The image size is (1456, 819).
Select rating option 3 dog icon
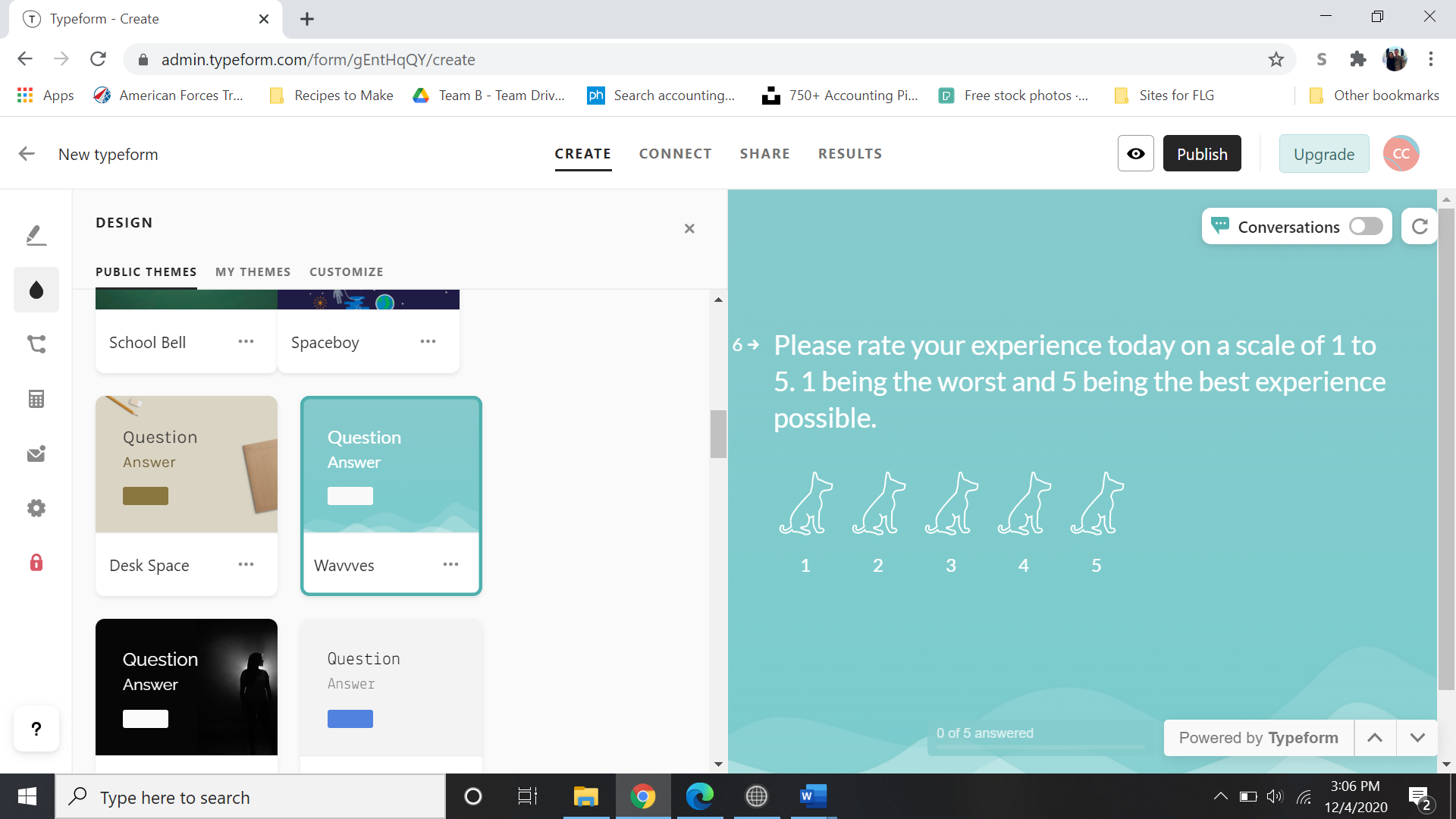pyautogui.click(x=951, y=504)
